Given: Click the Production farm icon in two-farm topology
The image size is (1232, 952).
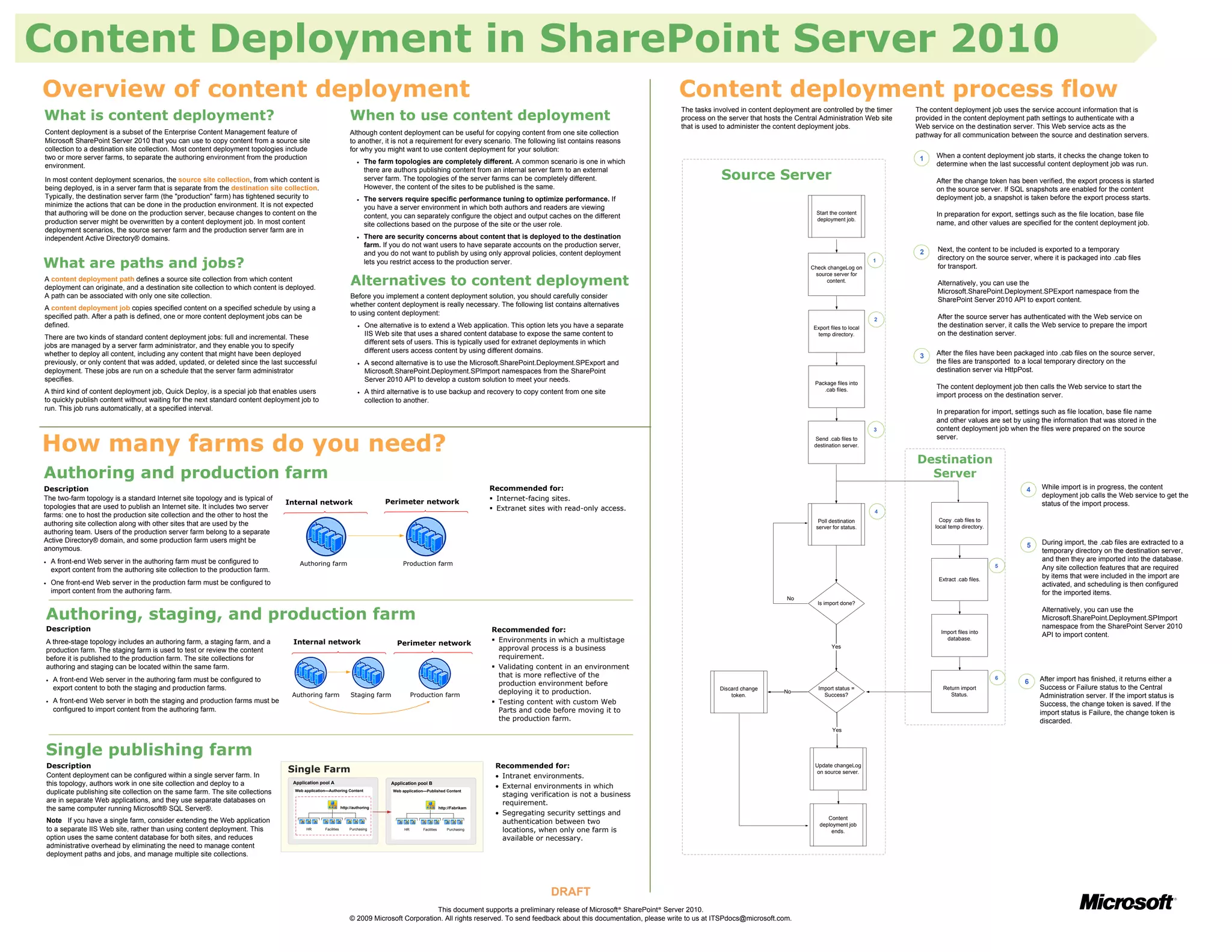Looking at the screenshot, I should 426,536.
